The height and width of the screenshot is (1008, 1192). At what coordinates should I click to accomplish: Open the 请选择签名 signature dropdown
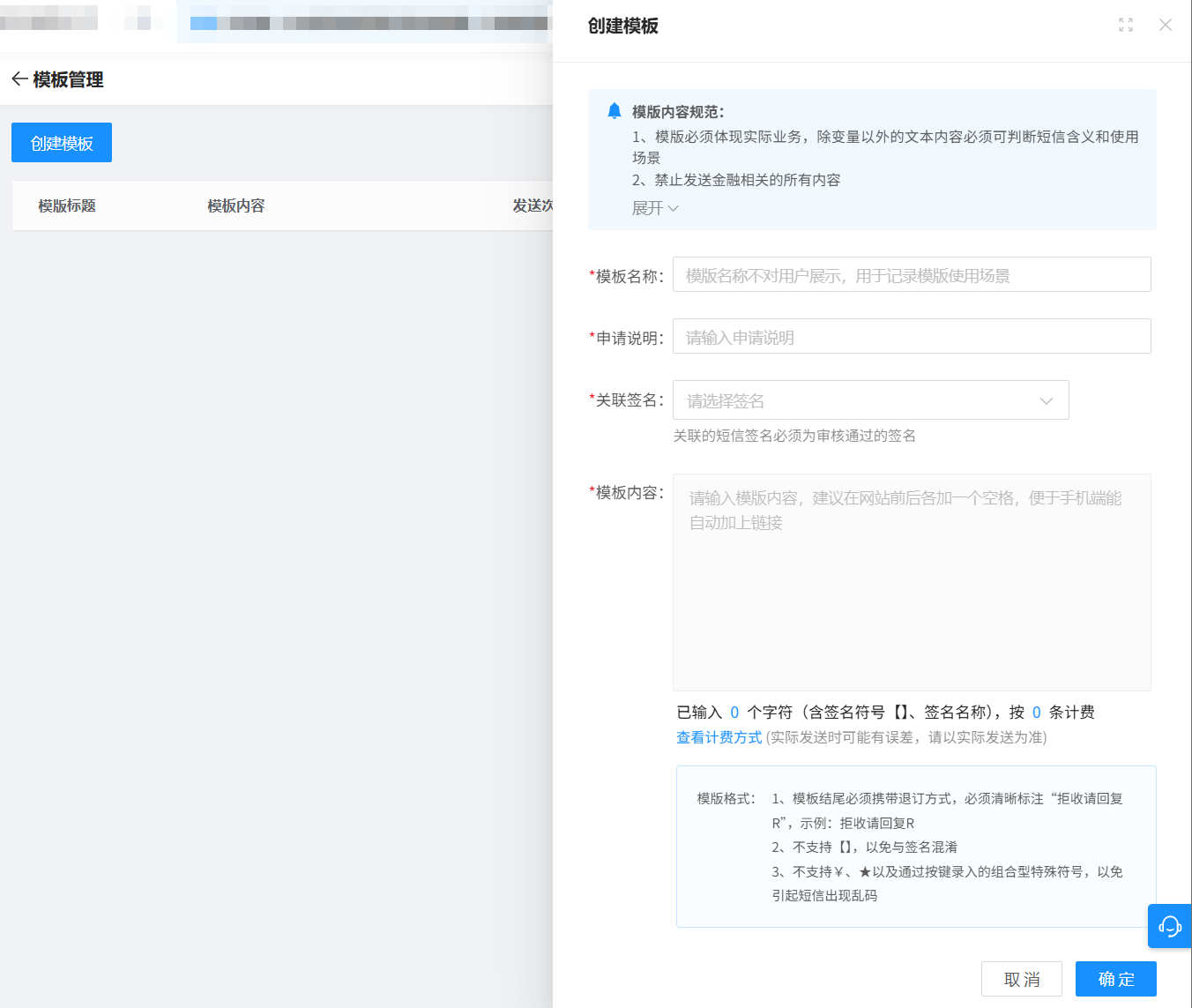855,400
